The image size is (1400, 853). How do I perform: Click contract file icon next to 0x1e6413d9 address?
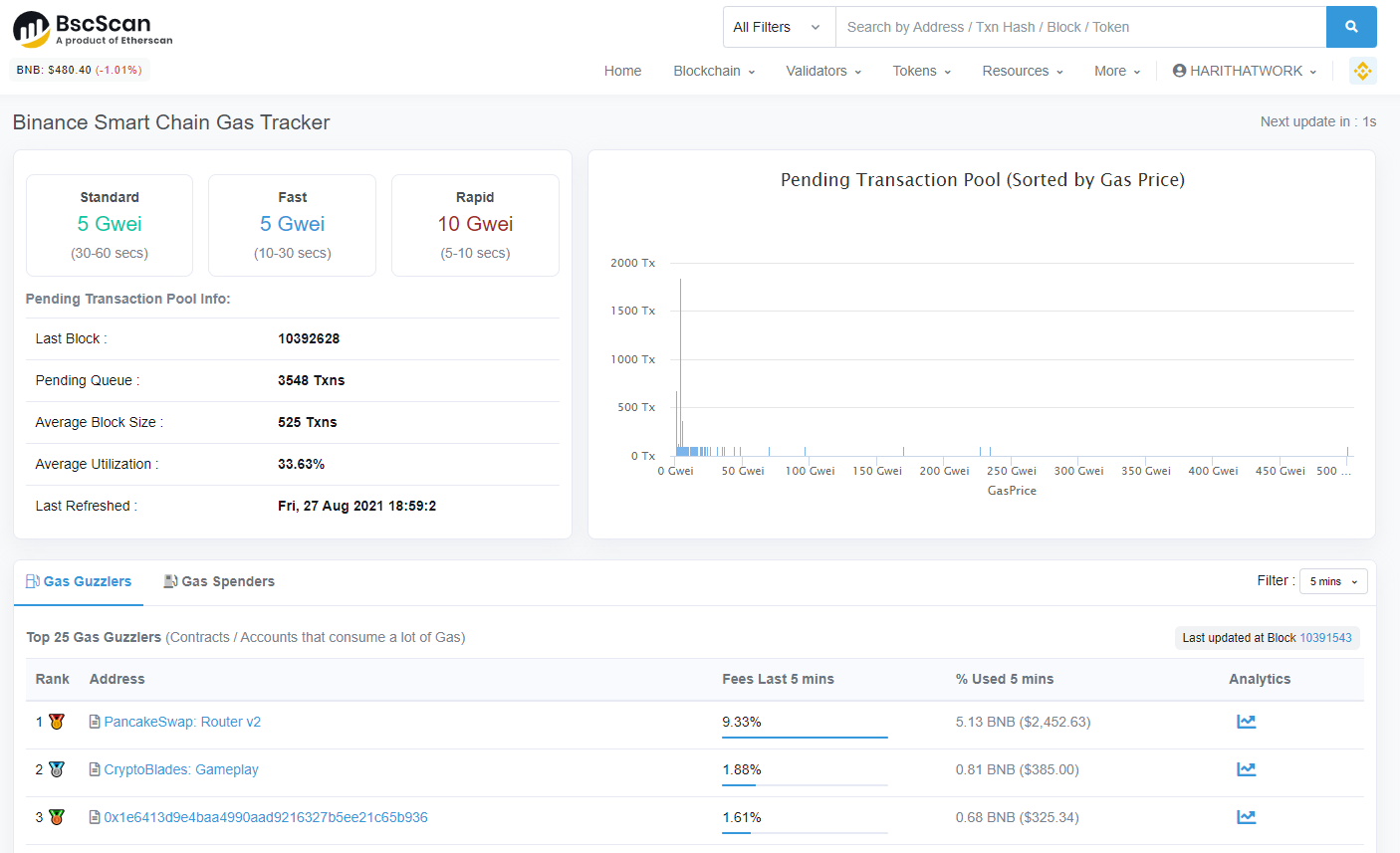pyautogui.click(x=95, y=817)
